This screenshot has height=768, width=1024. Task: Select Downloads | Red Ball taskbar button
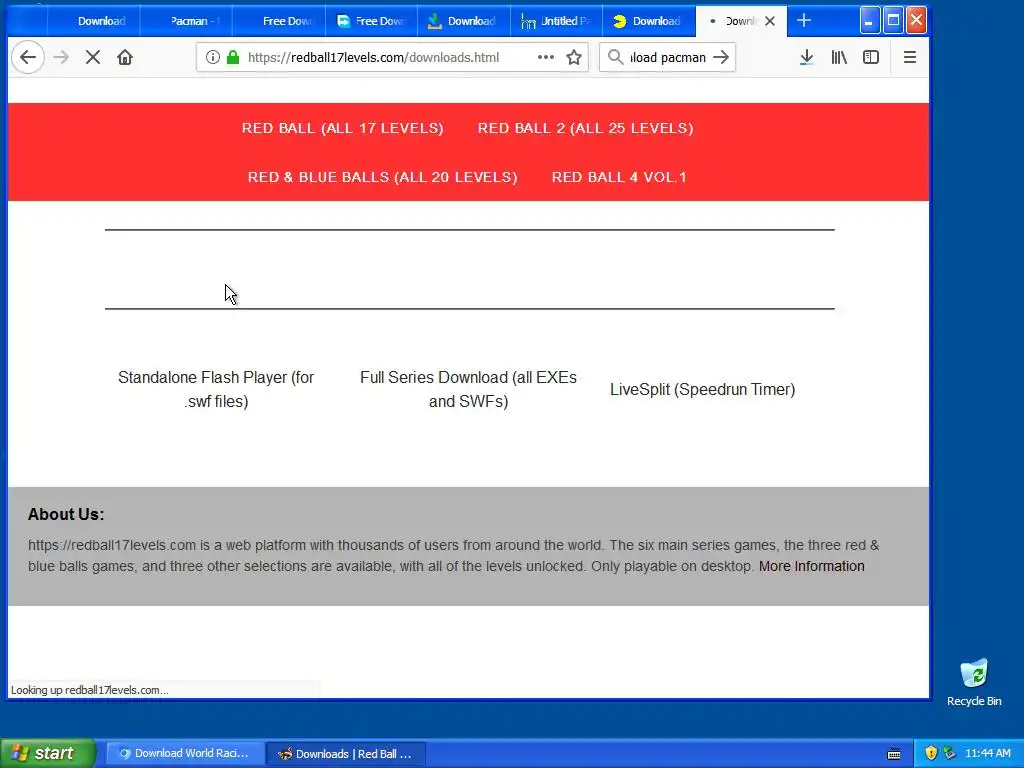point(347,754)
